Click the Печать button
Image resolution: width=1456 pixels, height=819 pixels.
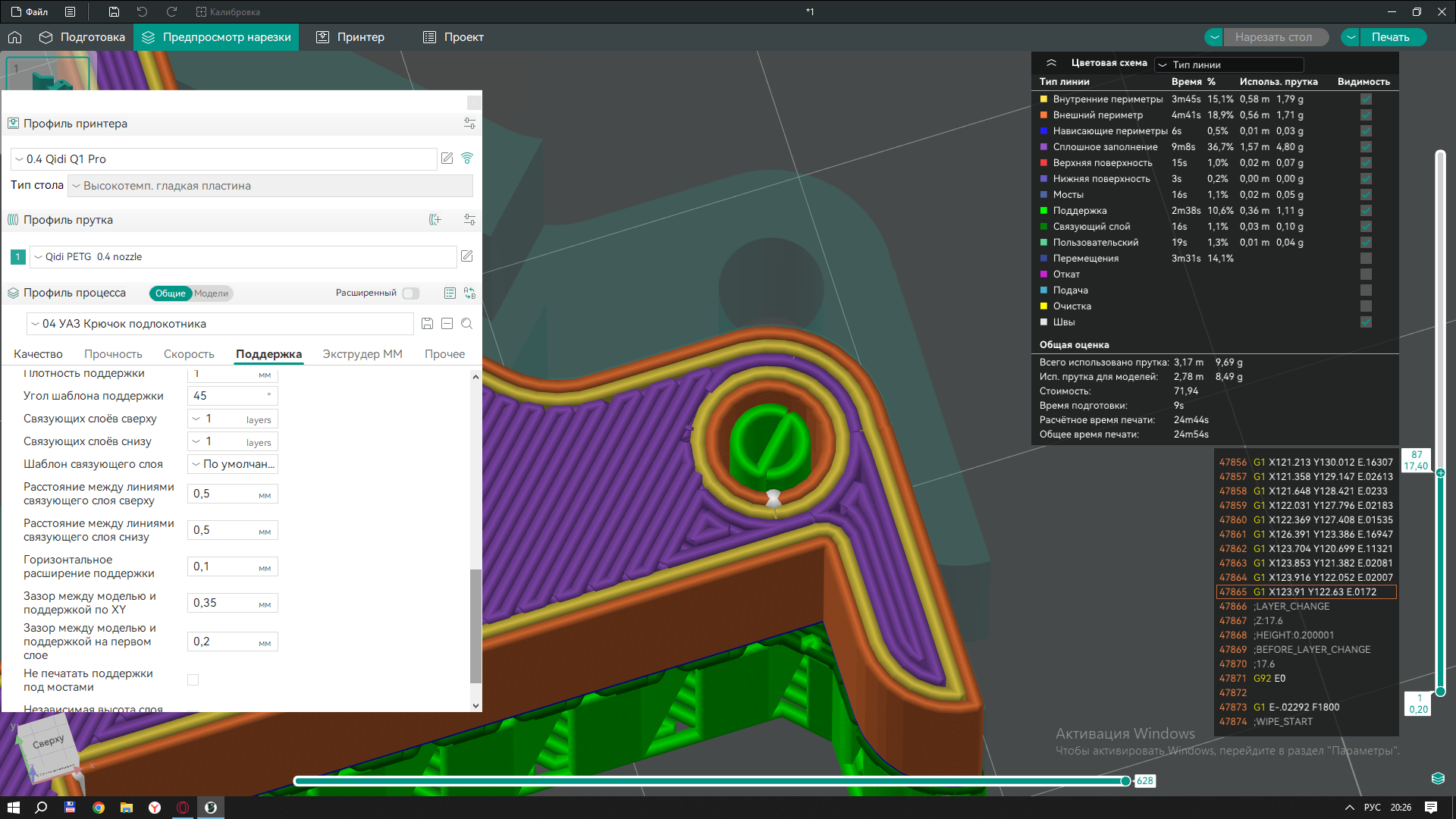pyautogui.click(x=1391, y=37)
